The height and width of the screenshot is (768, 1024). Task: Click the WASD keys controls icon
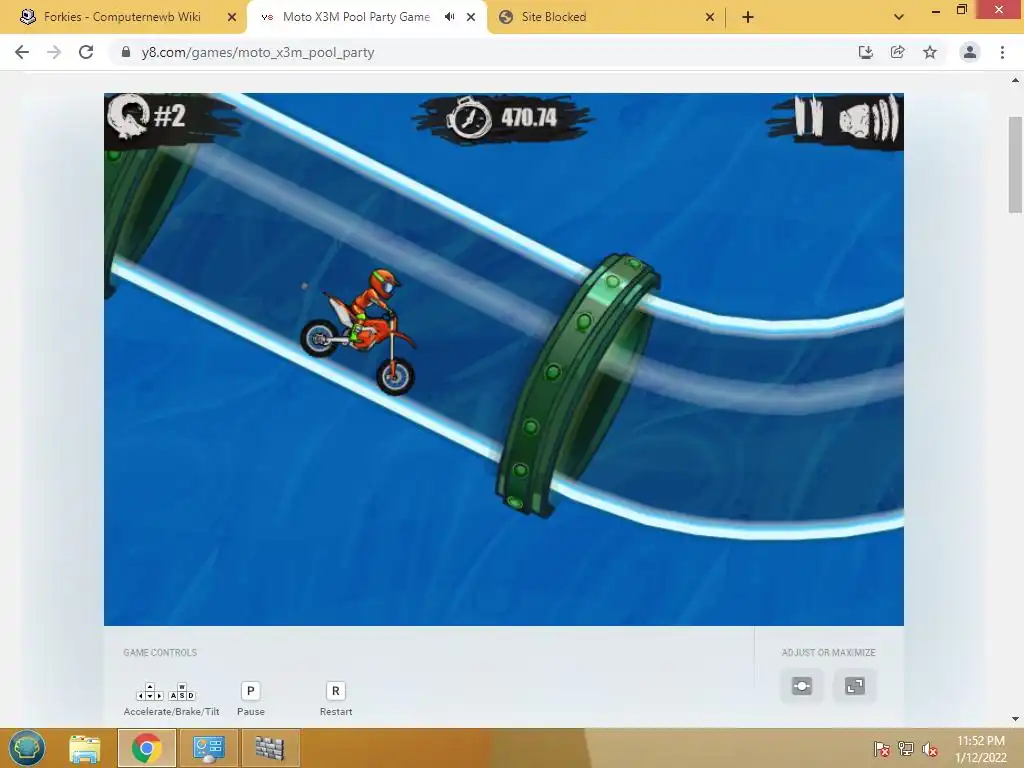click(x=182, y=692)
